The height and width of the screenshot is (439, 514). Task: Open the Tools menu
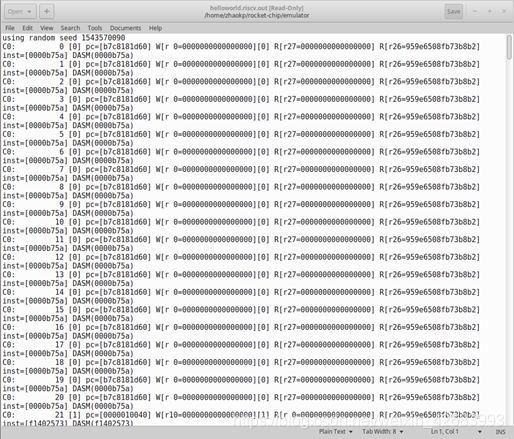(x=95, y=28)
